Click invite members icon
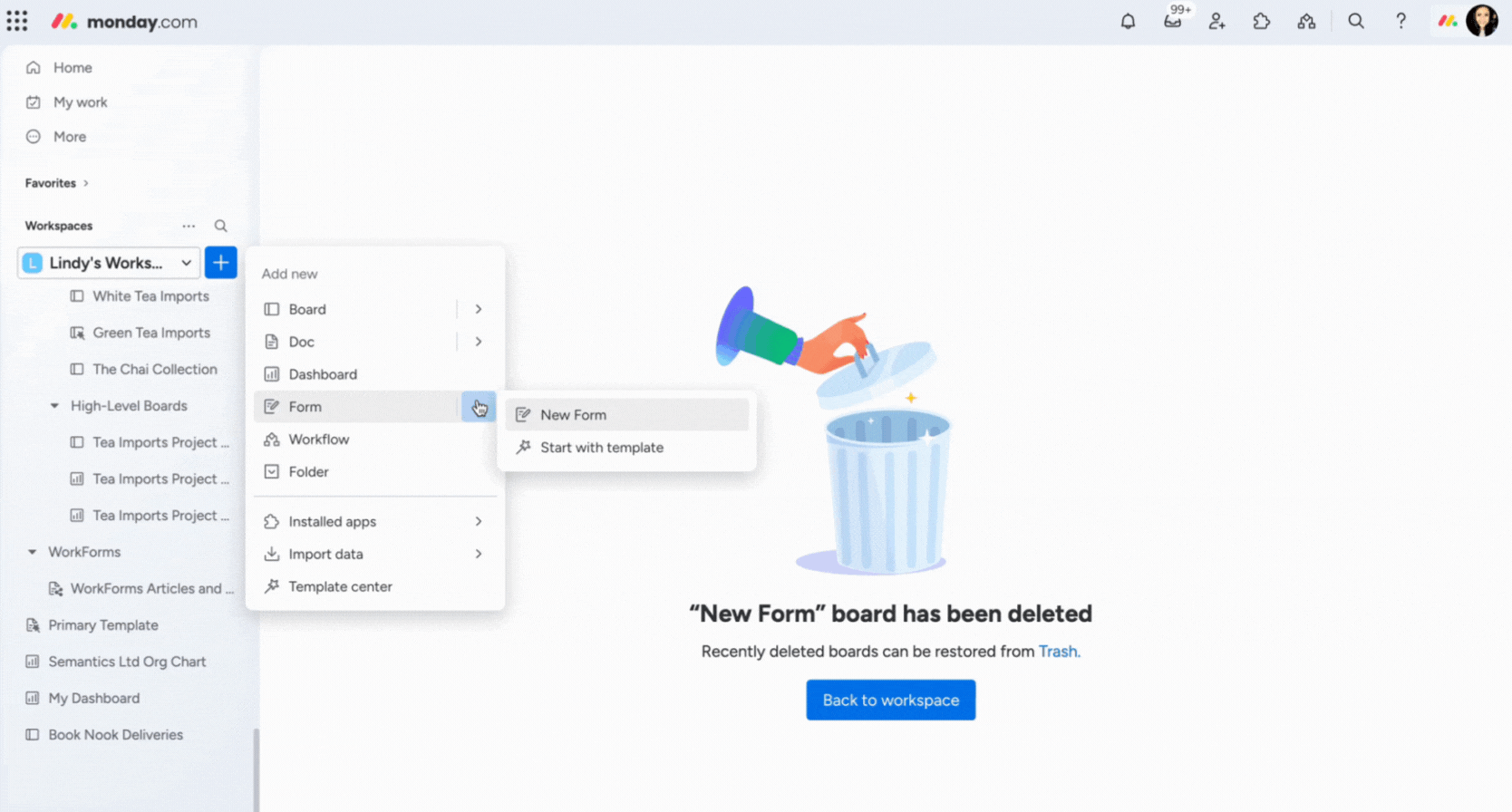The image size is (1512, 812). 1217,21
